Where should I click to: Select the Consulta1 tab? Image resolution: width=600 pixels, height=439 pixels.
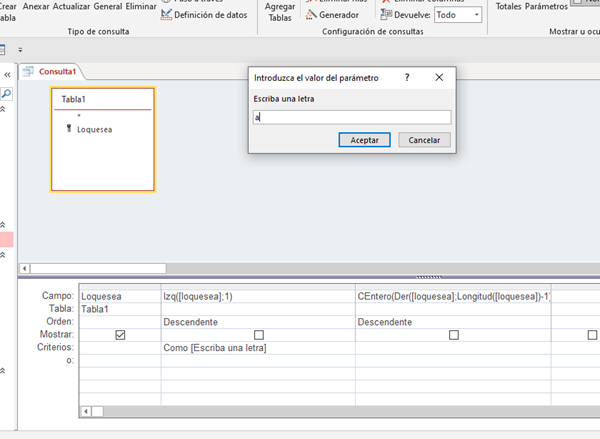(x=51, y=72)
